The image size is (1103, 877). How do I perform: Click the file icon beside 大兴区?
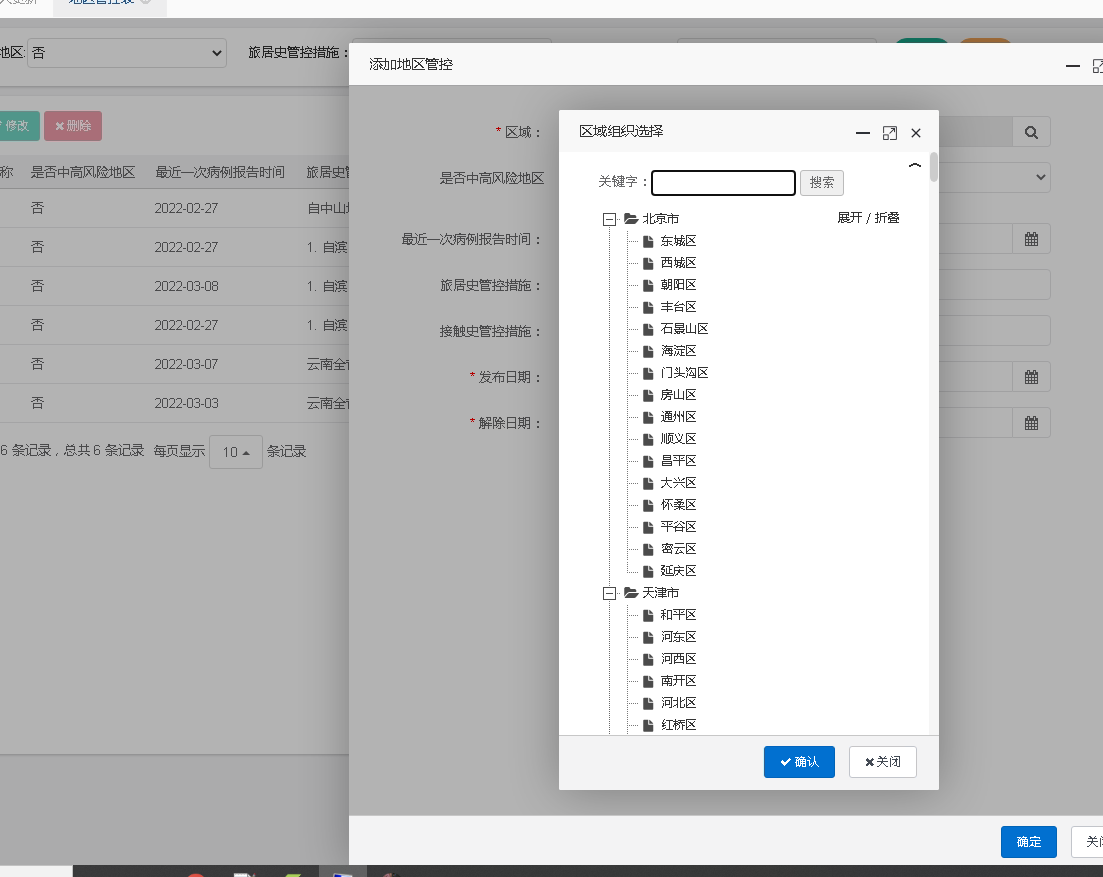tap(648, 483)
